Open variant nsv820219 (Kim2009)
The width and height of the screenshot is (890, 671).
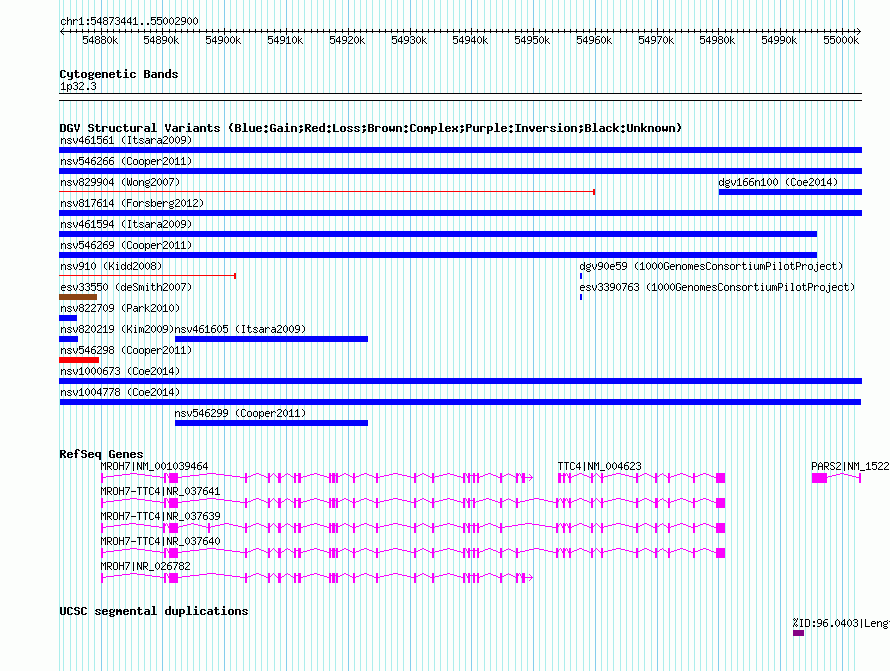coord(69,339)
